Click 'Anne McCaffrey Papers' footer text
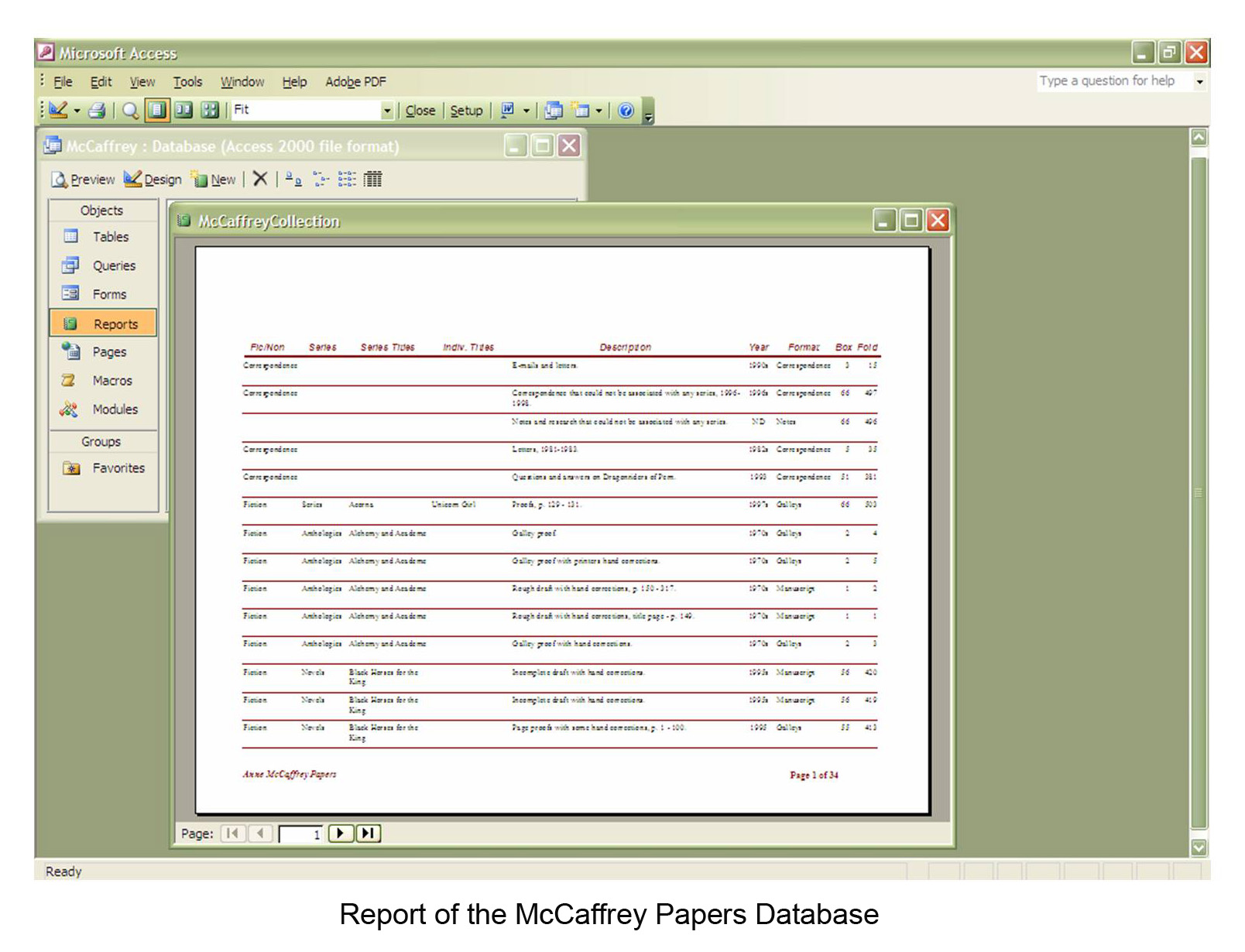Screen dimensions: 1245x952 pyautogui.click(x=290, y=774)
